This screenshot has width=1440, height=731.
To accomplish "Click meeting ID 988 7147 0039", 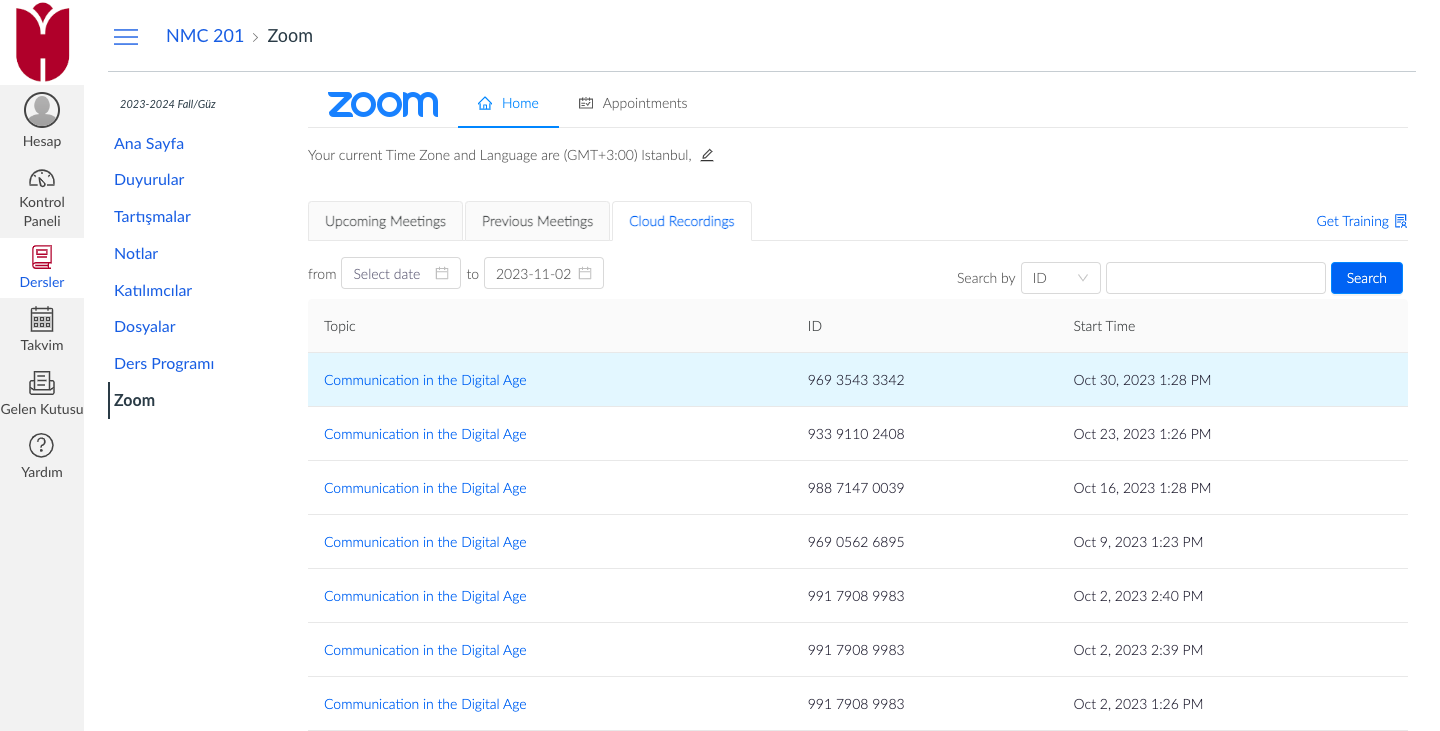I will click(x=856, y=488).
